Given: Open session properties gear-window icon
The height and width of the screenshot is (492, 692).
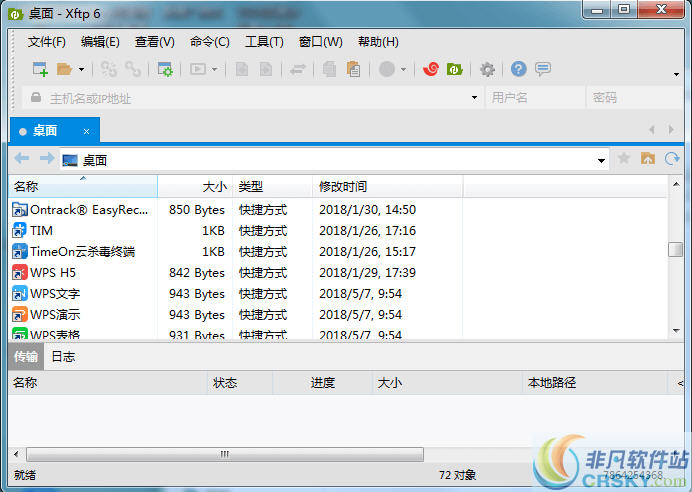Looking at the screenshot, I should 165,69.
